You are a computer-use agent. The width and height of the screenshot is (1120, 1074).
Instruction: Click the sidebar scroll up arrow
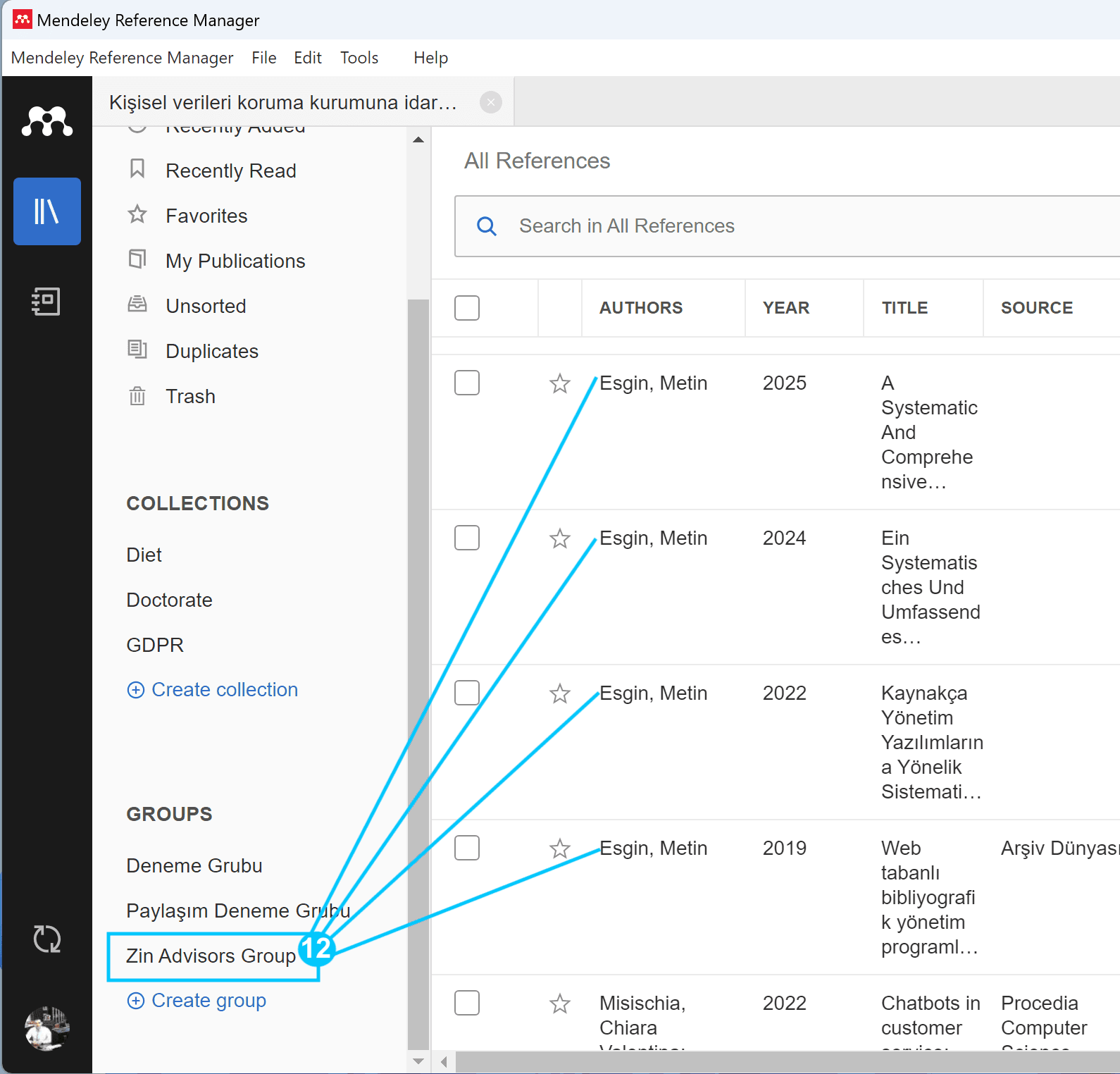click(418, 140)
